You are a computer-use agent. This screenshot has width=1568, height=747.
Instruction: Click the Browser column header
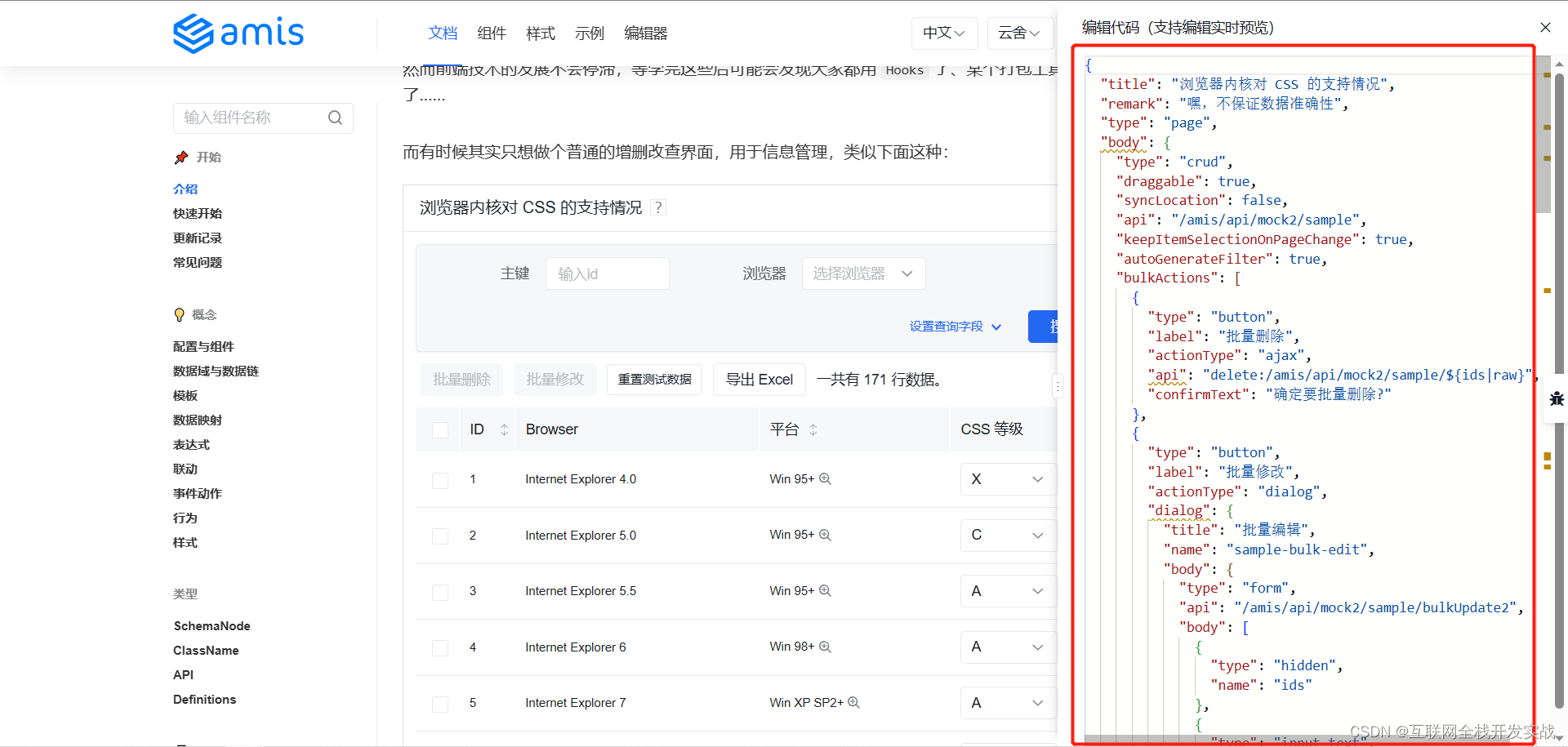tap(552, 429)
